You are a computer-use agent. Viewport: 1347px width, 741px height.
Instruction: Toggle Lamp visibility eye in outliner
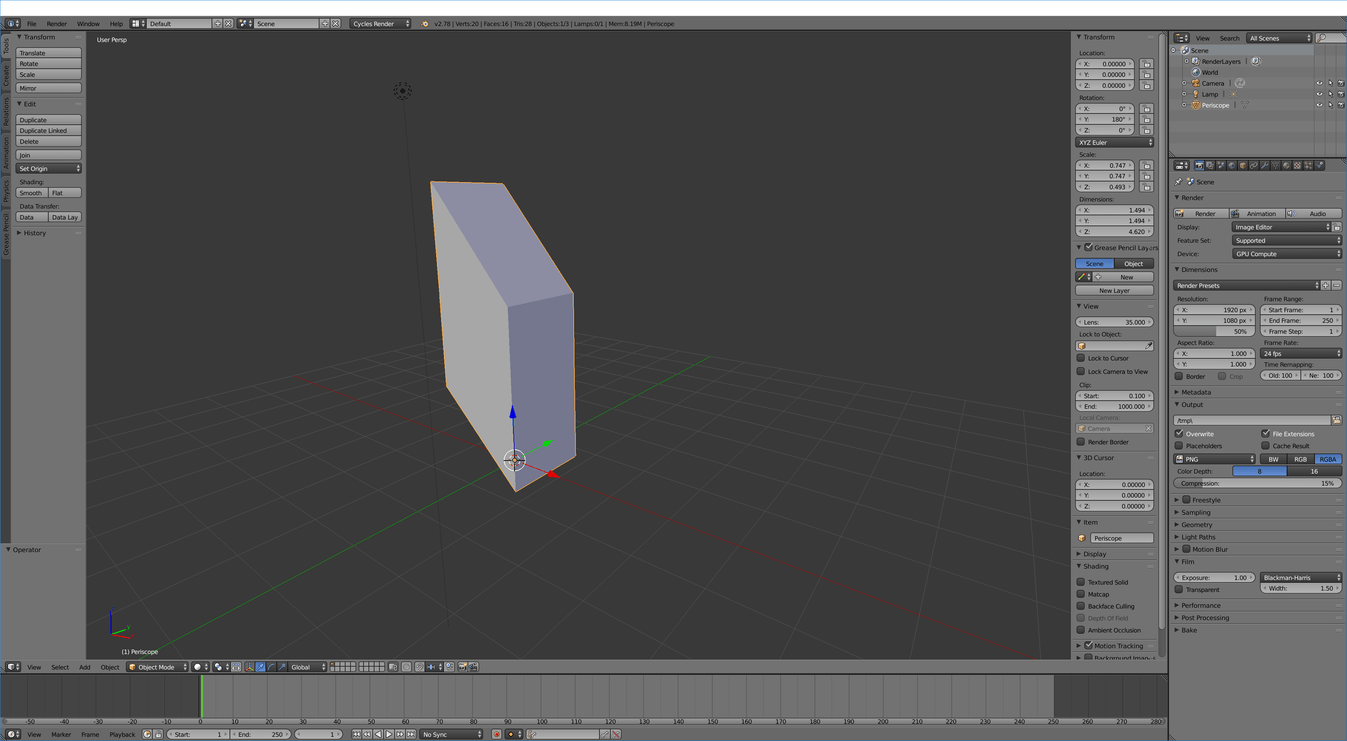(x=1319, y=94)
